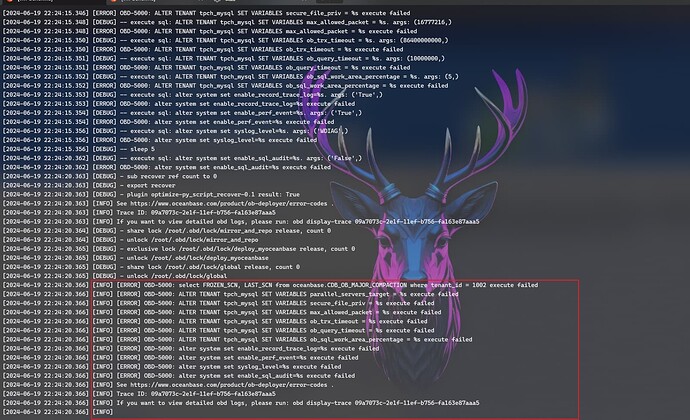The height and width of the screenshot is (420, 690).
Task: Click the [INFO] [ERROR] parallel_servers_target line
Action: pyautogui.click(x=231, y=294)
